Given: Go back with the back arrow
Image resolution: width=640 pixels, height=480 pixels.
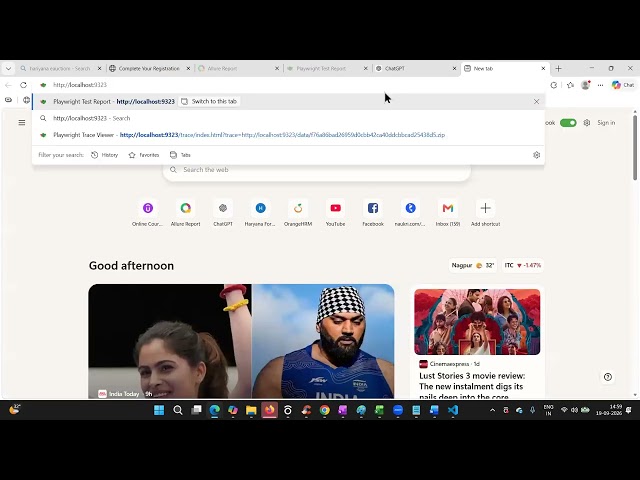Looking at the screenshot, I should click(x=8, y=85).
